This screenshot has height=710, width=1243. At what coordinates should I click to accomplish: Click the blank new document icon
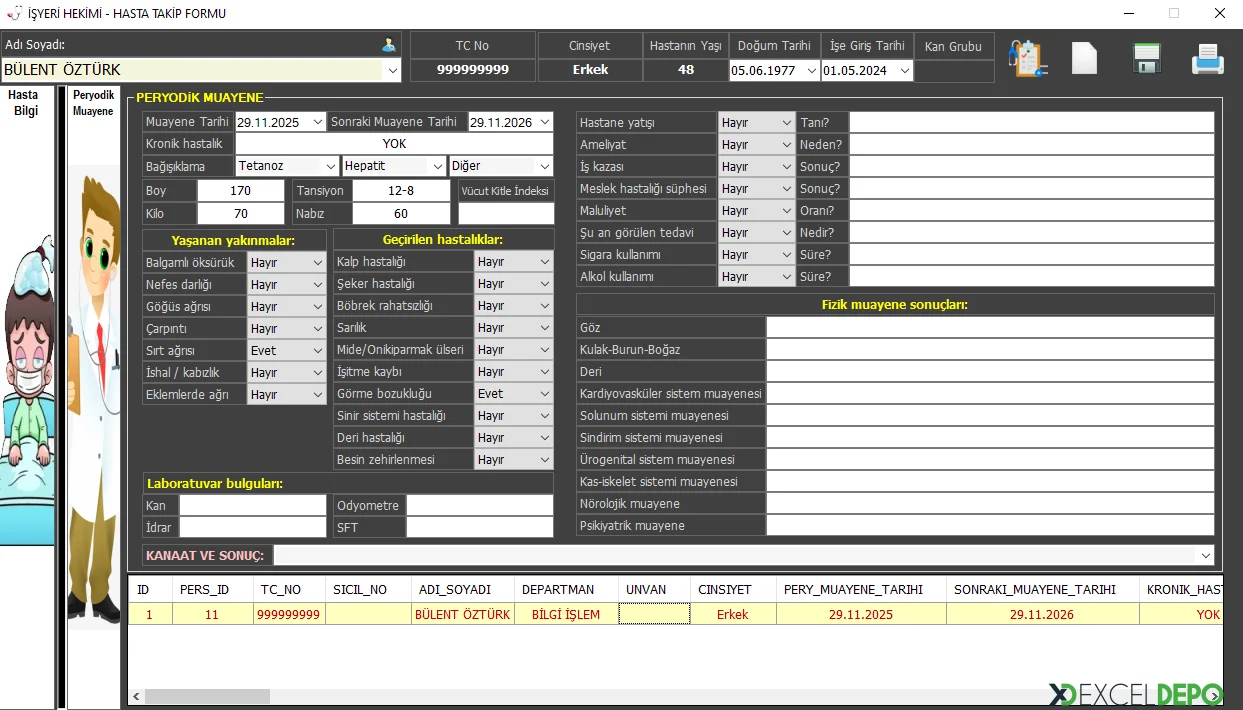point(1084,59)
